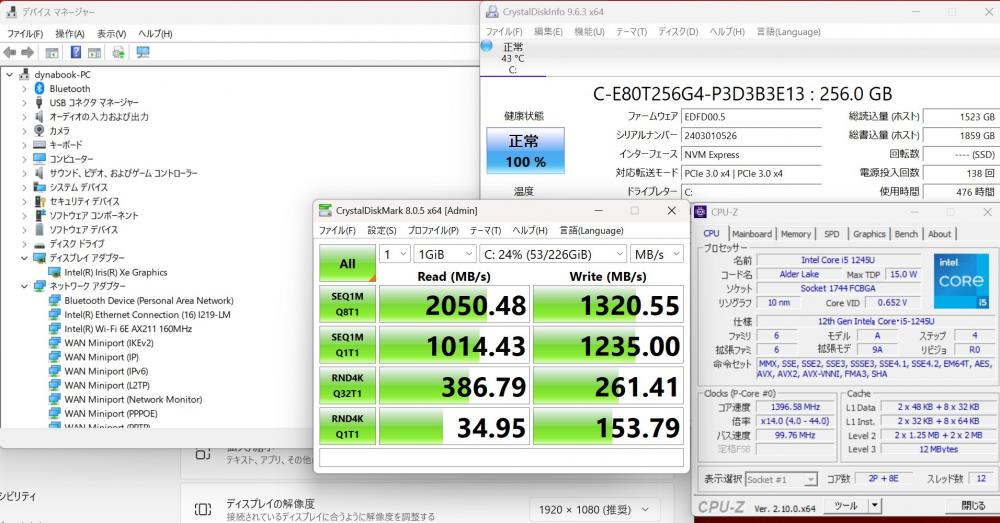The height and width of the screenshot is (523, 1000).
Task: Open ファイル(F) menu in Device Manager
Action: click(25, 34)
